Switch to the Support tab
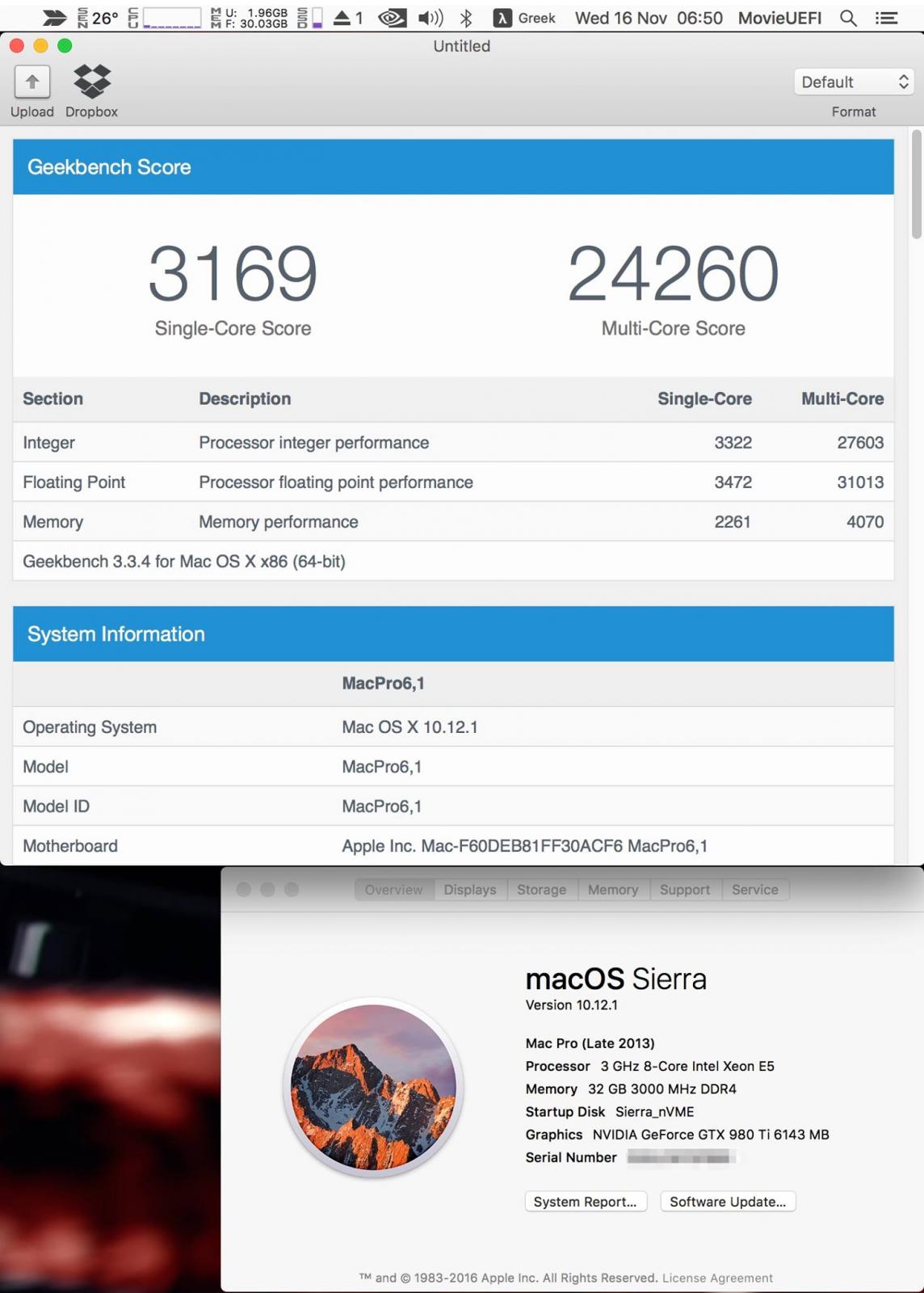 685,890
